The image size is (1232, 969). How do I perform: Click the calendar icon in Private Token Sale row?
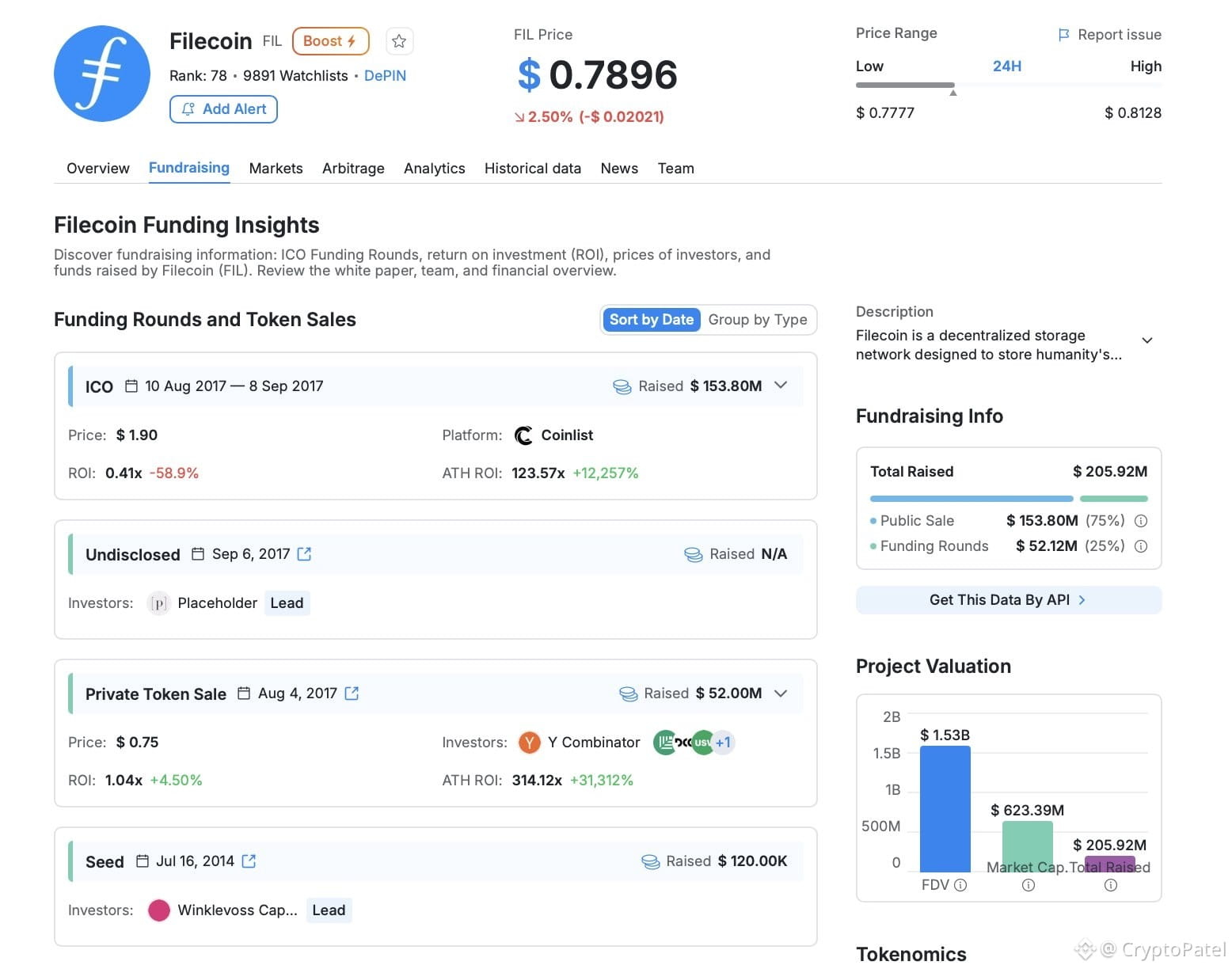(x=245, y=693)
